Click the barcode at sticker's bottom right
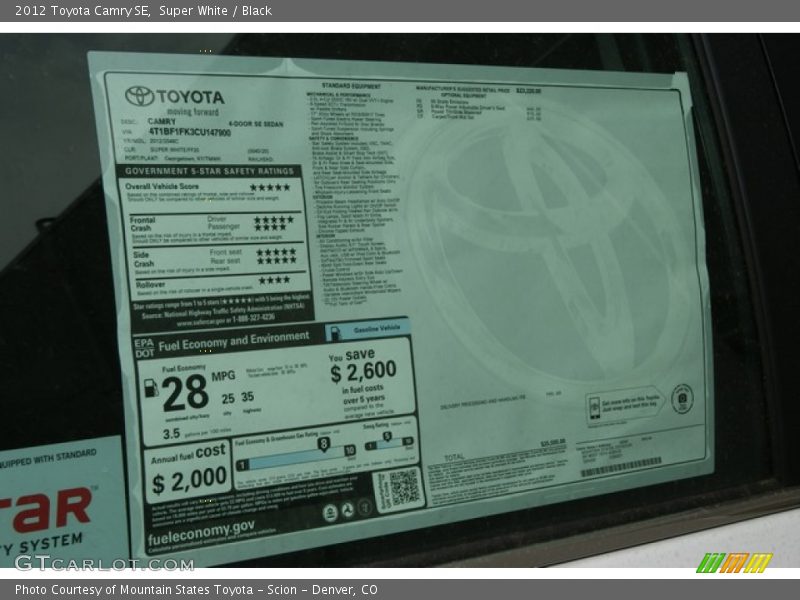 point(621,467)
